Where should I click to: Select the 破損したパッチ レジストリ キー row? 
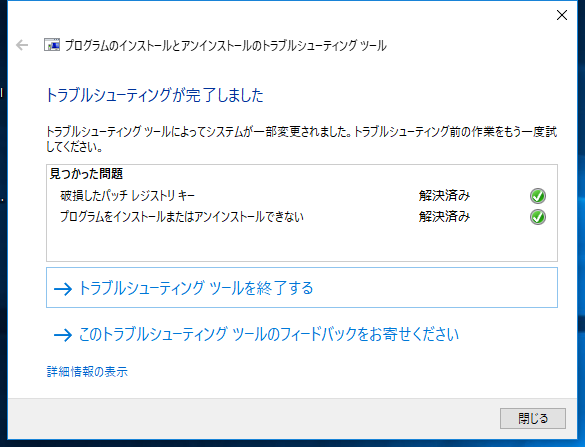[302, 196]
